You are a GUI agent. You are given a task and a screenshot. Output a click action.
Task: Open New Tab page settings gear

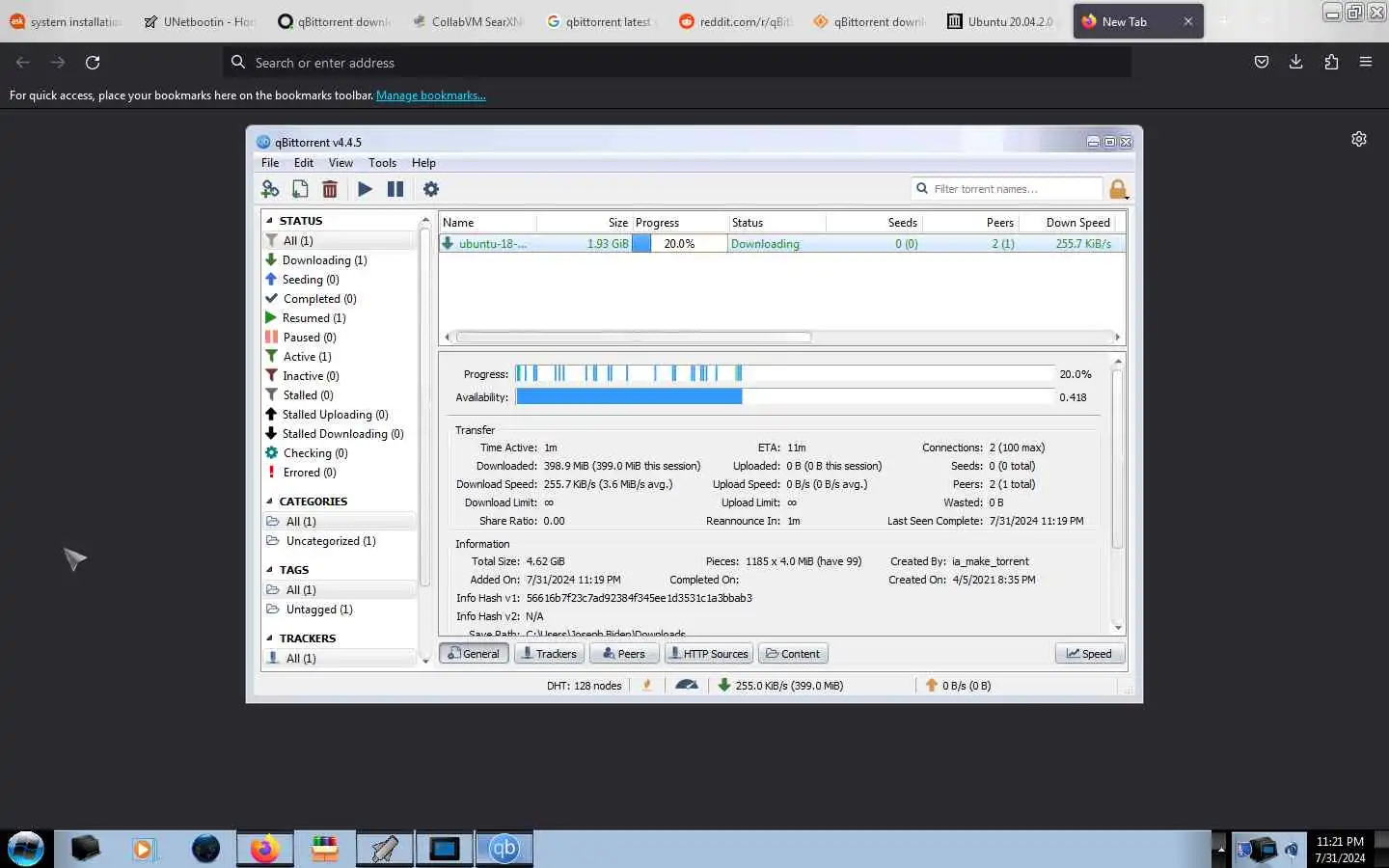(x=1359, y=139)
